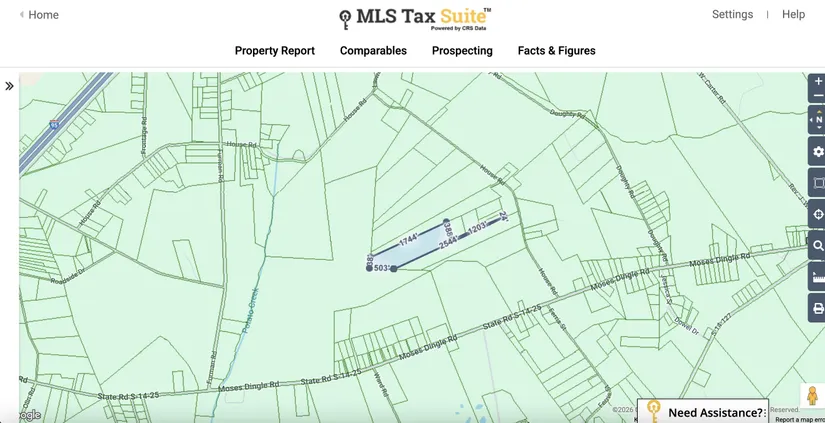Click the Help link

click(793, 15)
